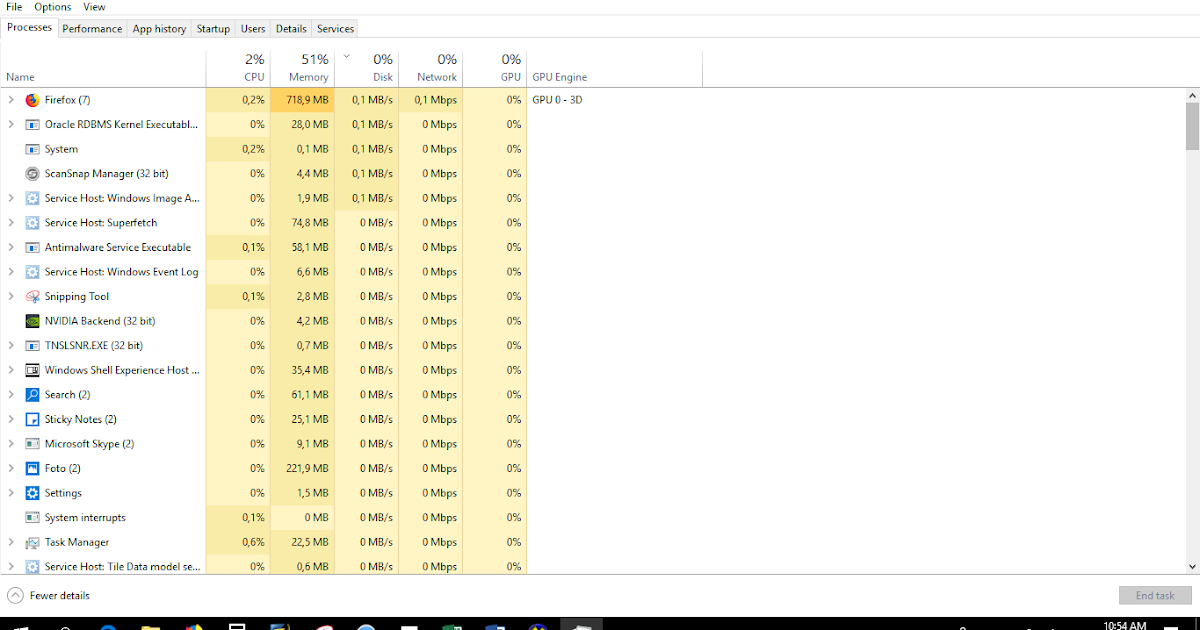The height and width of the screenshot is (630, 1200).
Task: Click the System interrupts icon
Action: coord(32,518)
